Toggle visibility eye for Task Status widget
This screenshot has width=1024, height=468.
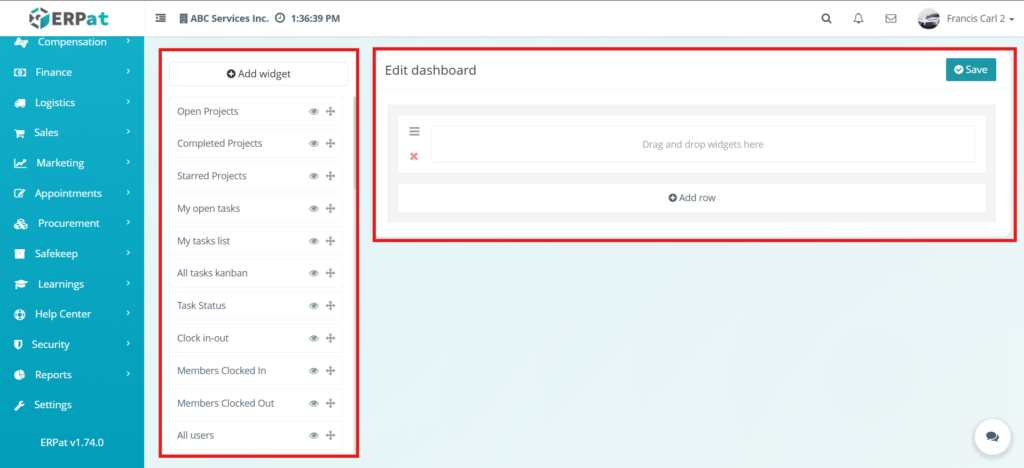(313, 305)
